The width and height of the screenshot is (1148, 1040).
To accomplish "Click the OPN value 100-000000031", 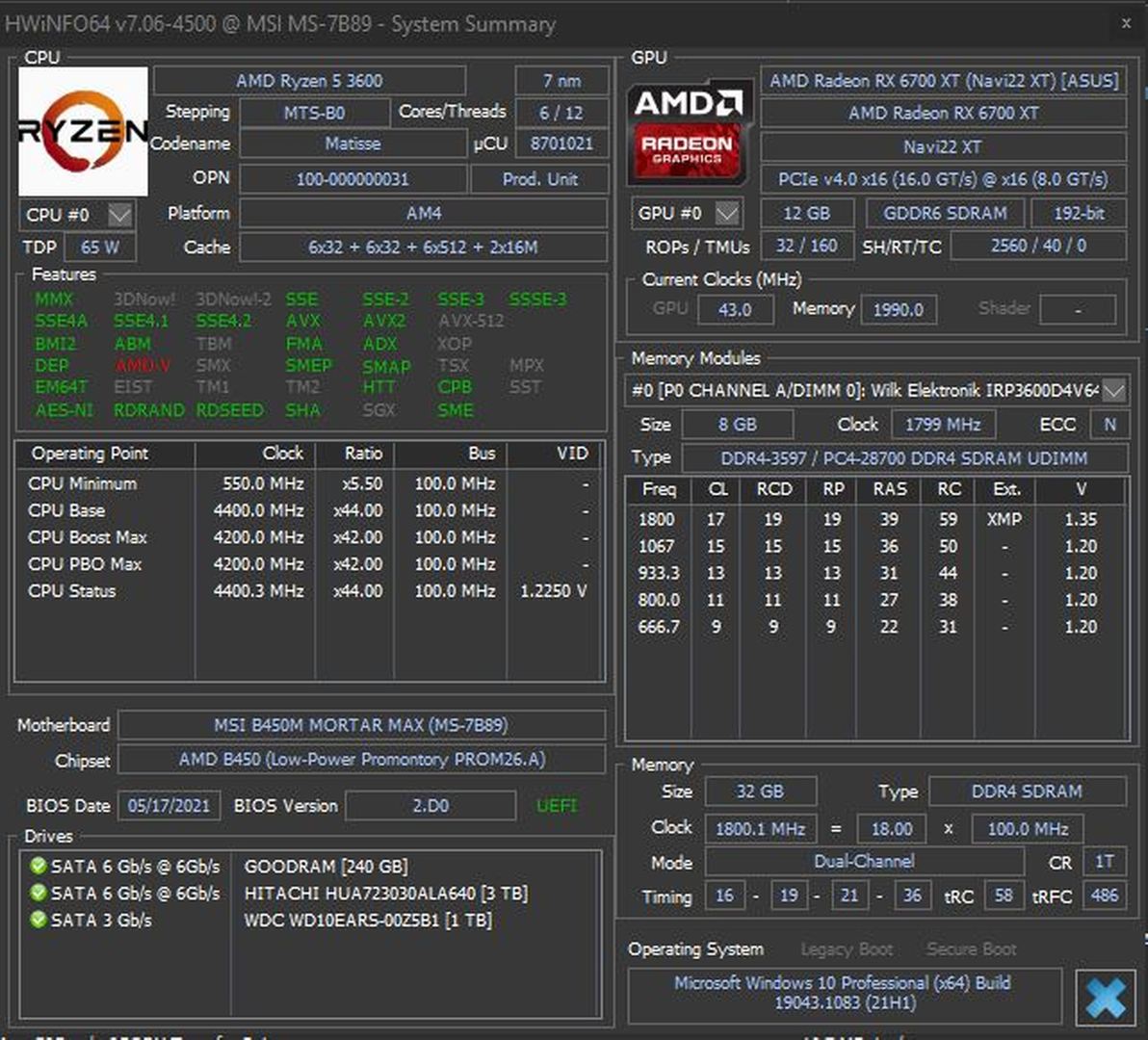I will [352, 178].
